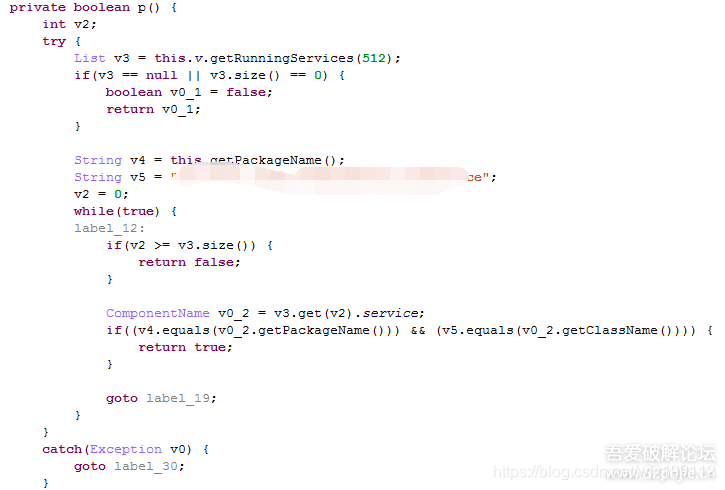
Task: Click the ComponentName type identifier
Action: click(158, 313)
